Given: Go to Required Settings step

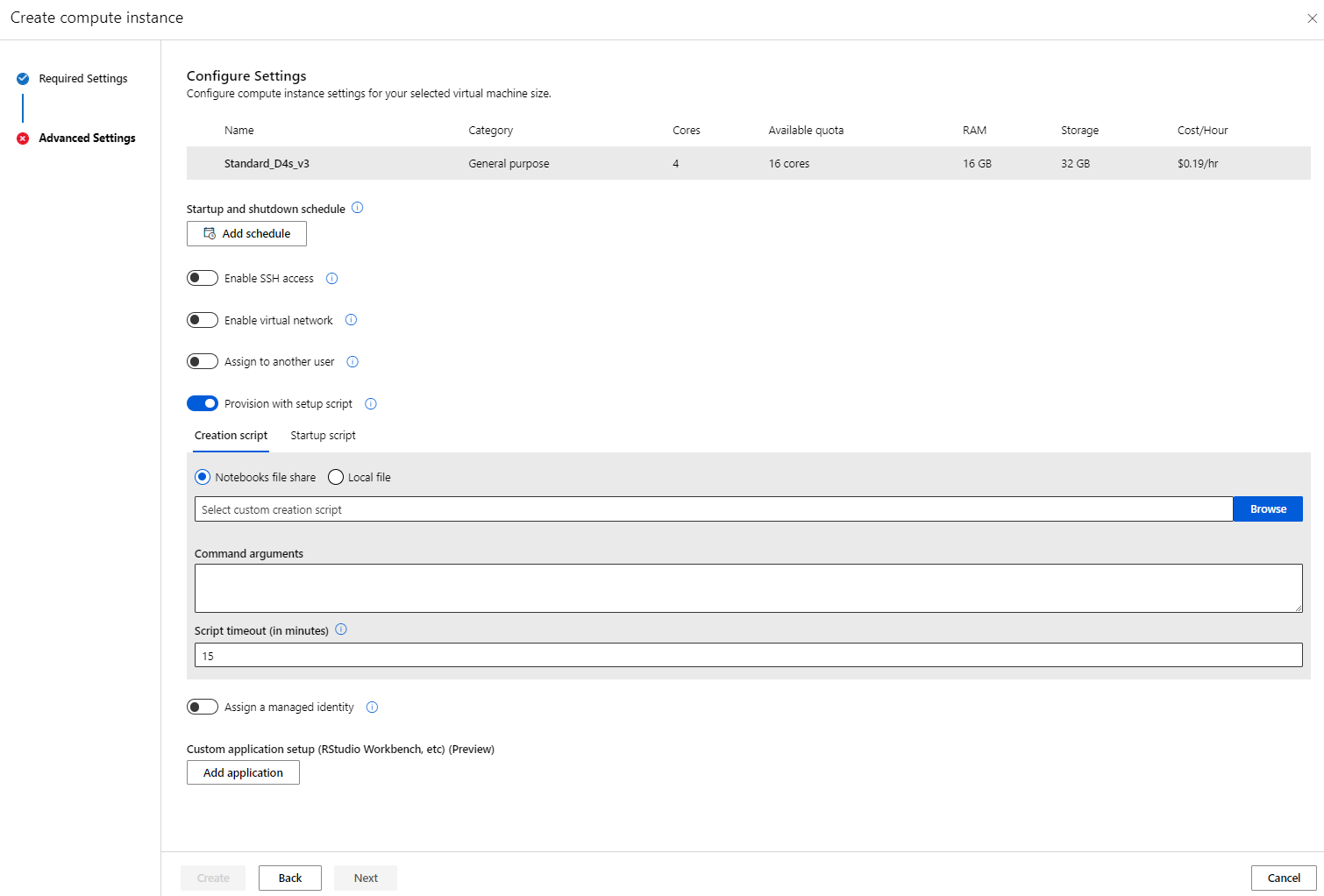Looking at the screenshot, I should click(x=82, y=79).
